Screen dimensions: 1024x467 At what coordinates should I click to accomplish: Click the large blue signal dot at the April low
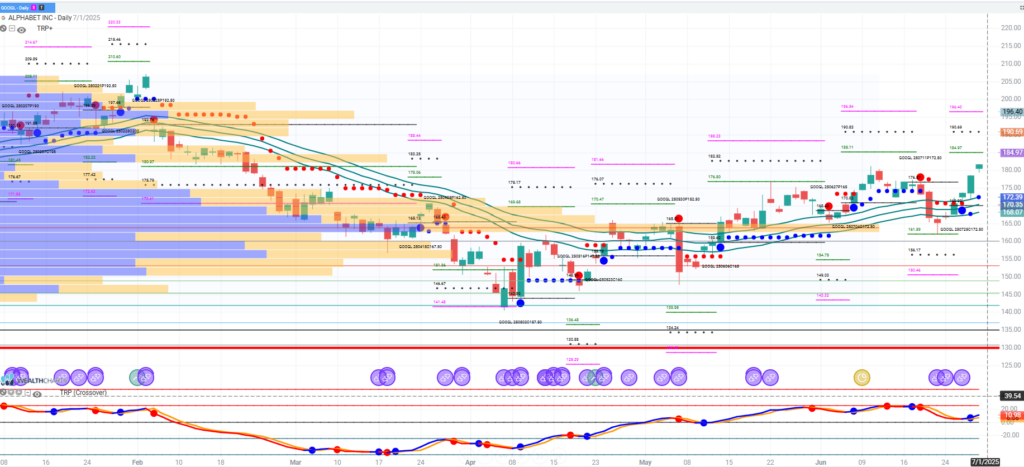pos(520,302)
